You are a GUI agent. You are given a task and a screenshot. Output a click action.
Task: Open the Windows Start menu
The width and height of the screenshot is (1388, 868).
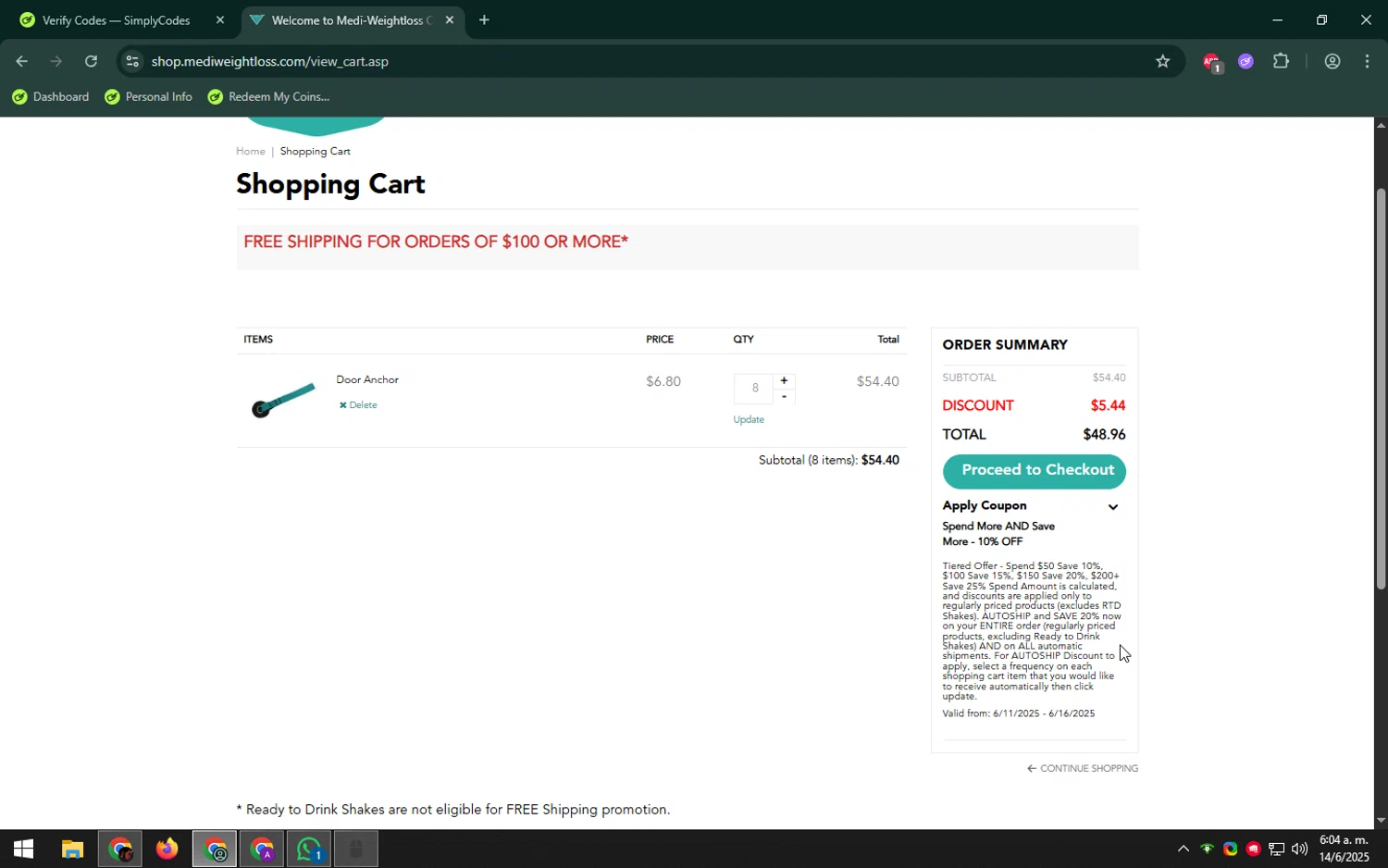click(x=23, y=849)
